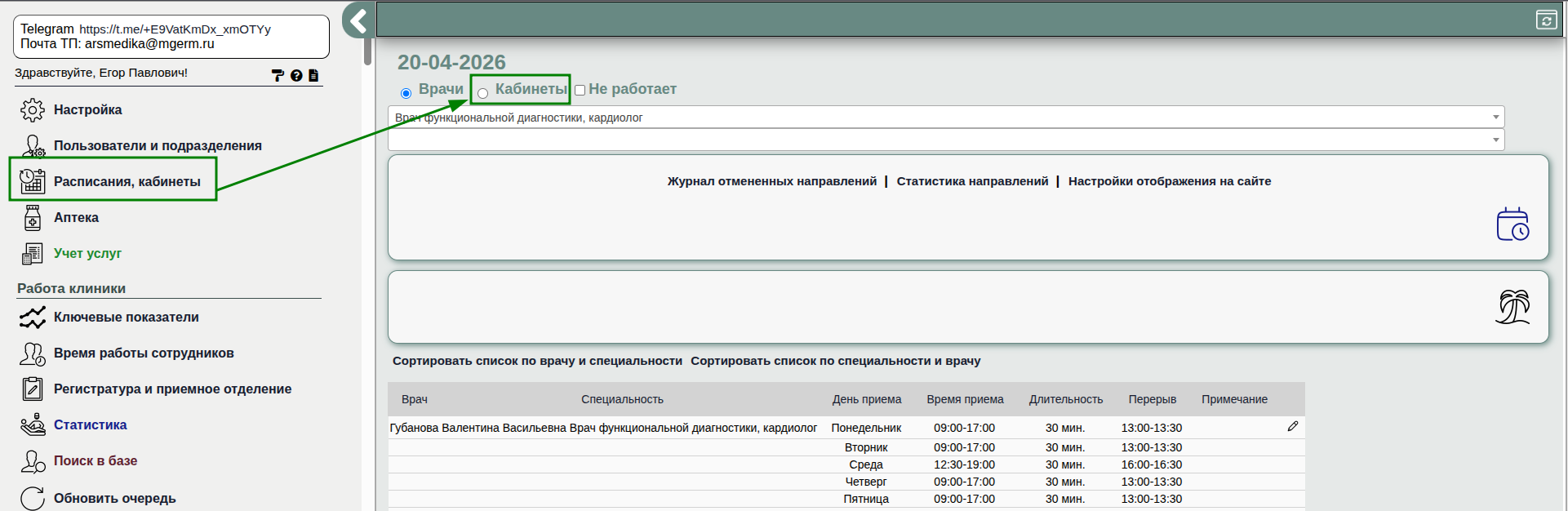1568x511 pixels.
Task: Enable the Не работает checkbox
Action: pos(580,91)
